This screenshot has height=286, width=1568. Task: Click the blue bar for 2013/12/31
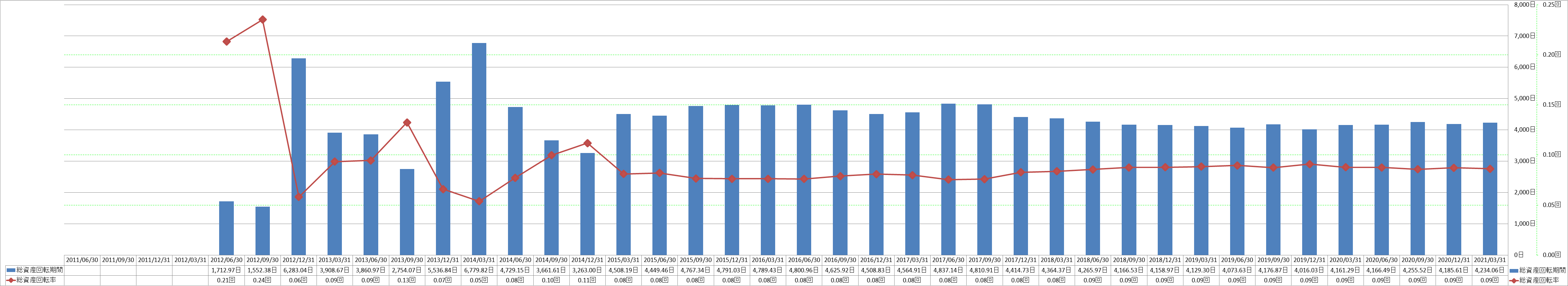[443, 169]
